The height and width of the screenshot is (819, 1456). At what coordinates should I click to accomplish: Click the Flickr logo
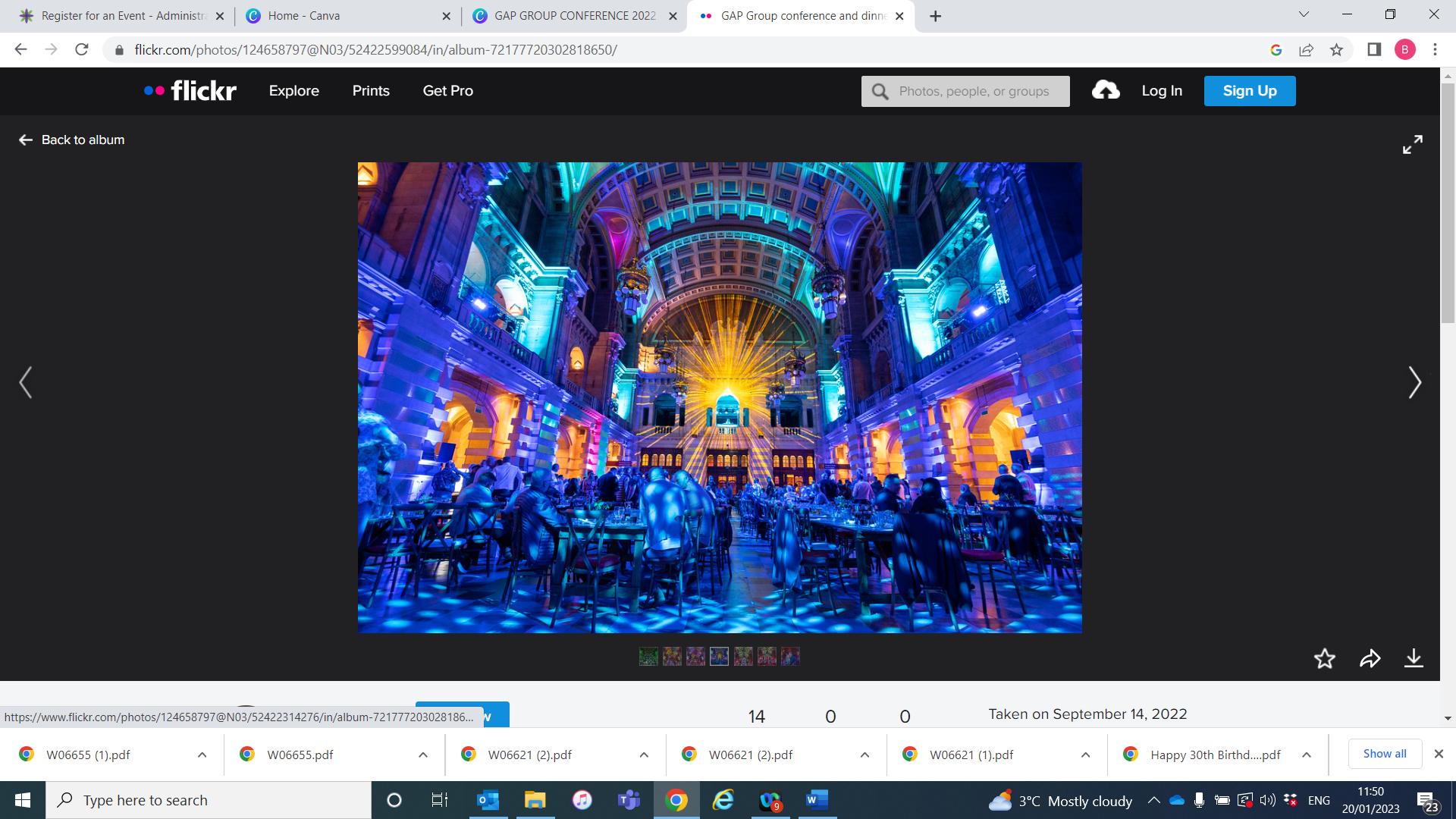(x=190, y=91)
